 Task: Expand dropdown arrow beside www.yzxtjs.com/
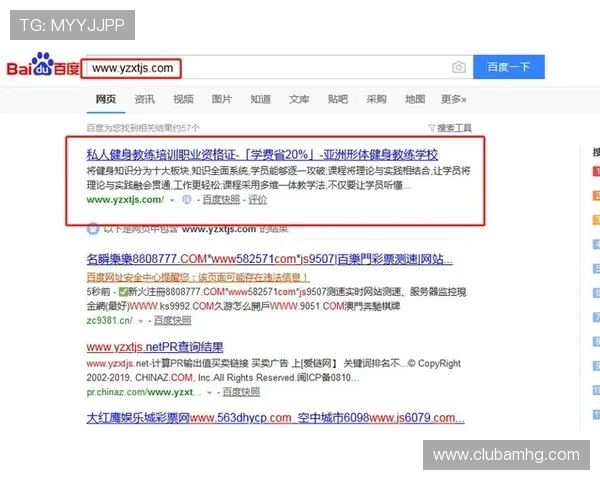pyautogui.click(x=172, y=200)
